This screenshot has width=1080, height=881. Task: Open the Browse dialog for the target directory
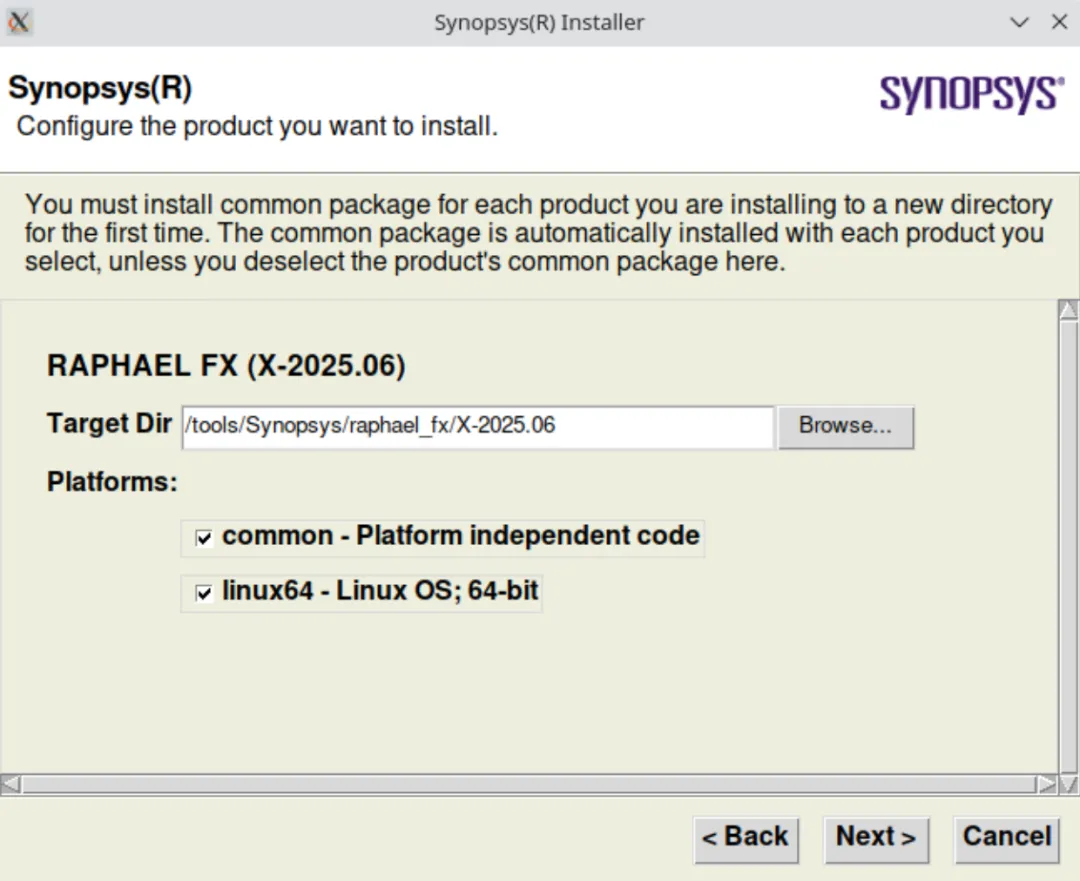point(845,426)
